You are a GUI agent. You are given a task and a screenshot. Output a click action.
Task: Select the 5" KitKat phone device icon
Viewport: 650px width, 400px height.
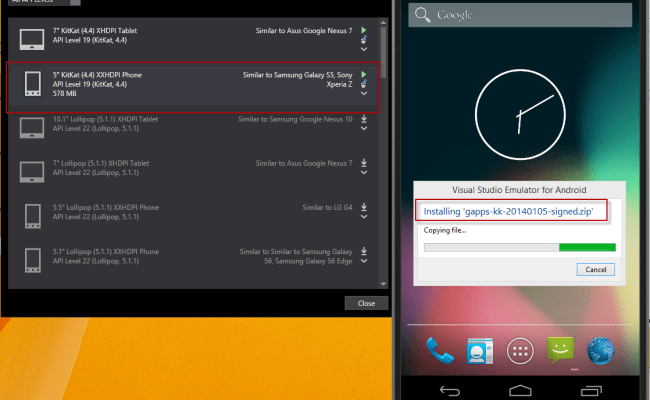33,84
